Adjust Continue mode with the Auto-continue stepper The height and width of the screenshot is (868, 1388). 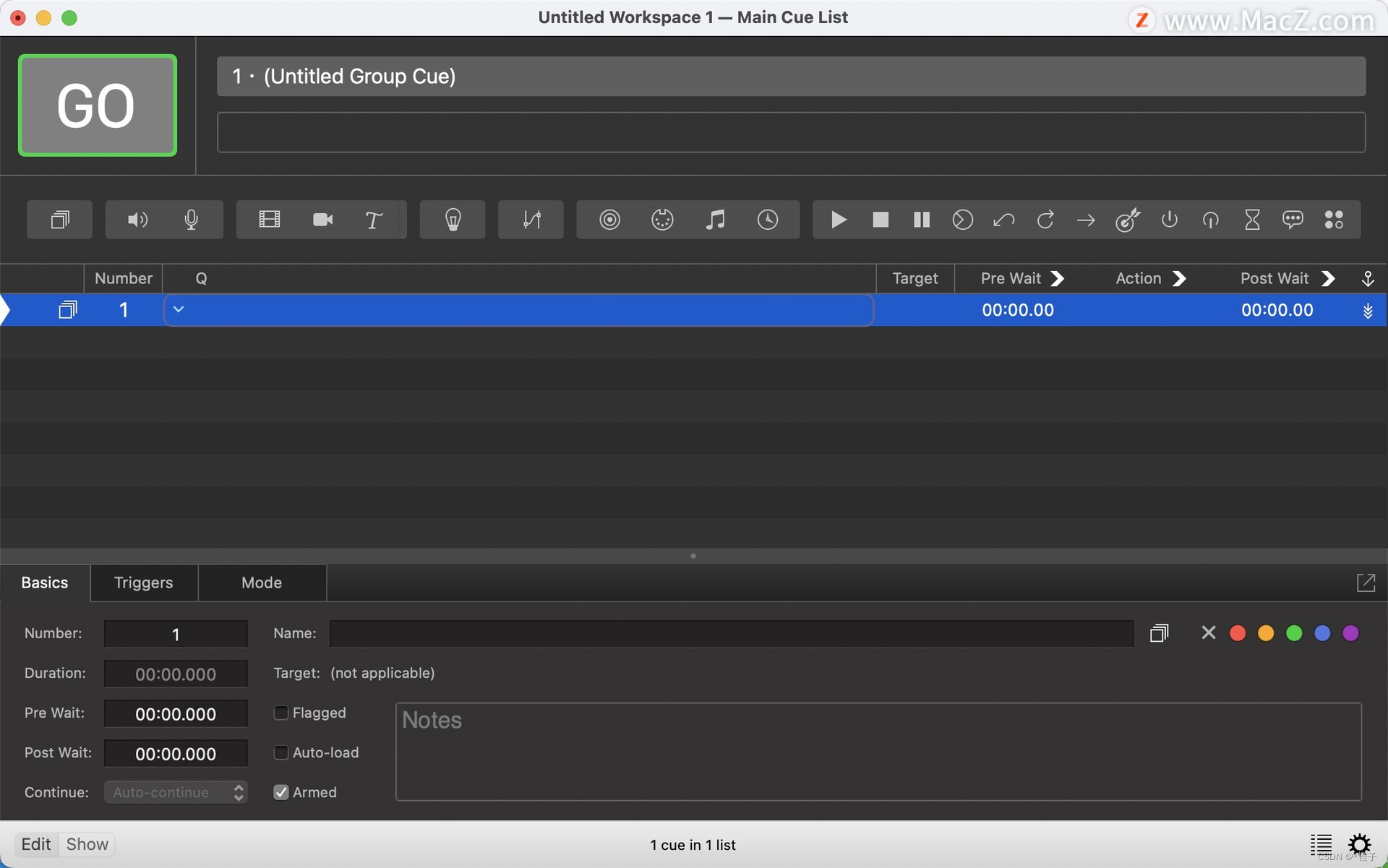[x=239, y=792]
